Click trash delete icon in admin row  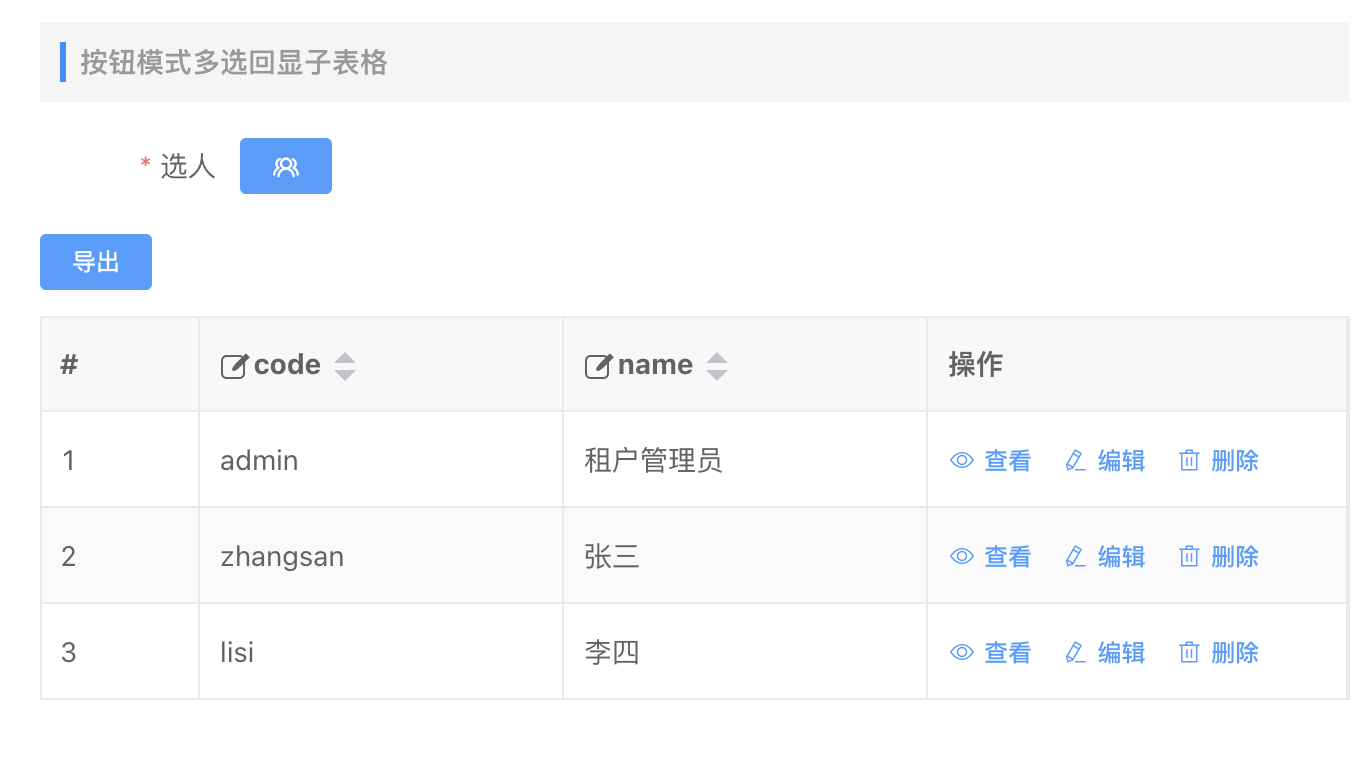[x=1188, y=460]
